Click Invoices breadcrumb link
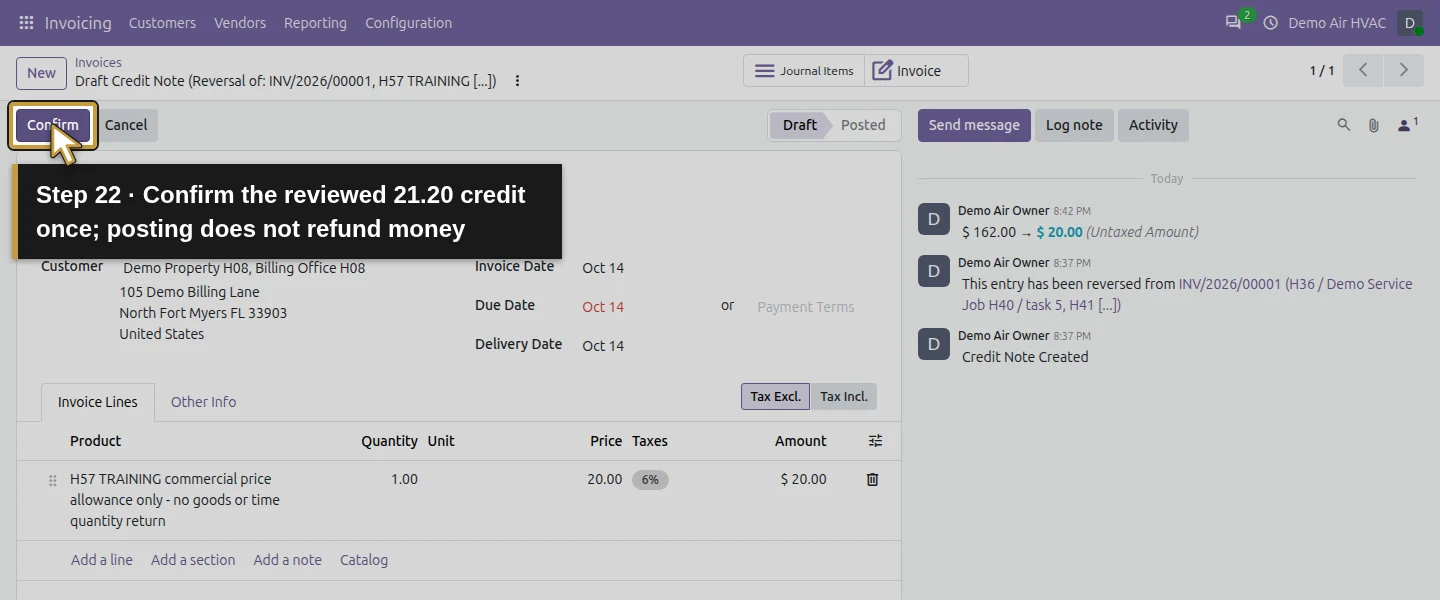 click(98, 62)
